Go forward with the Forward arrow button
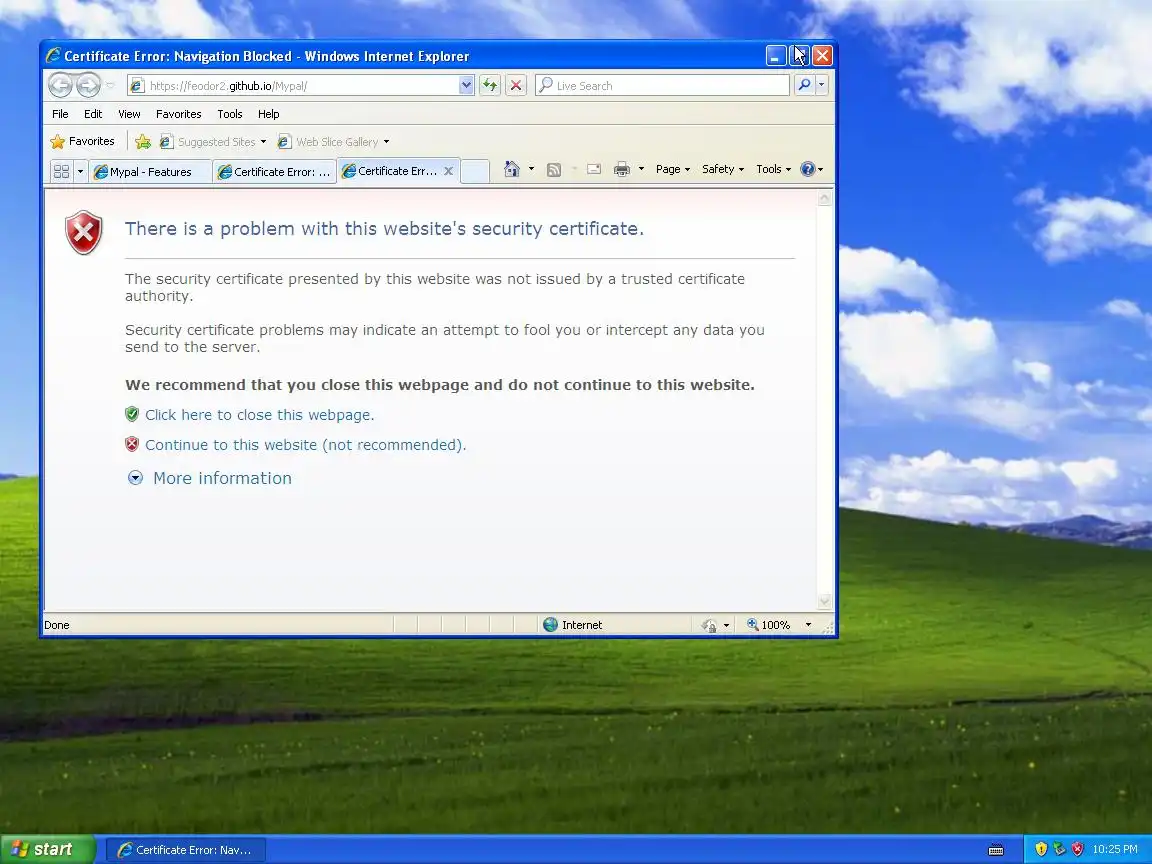This screenshot has height=864, width=1152. (x=88, y=85)
